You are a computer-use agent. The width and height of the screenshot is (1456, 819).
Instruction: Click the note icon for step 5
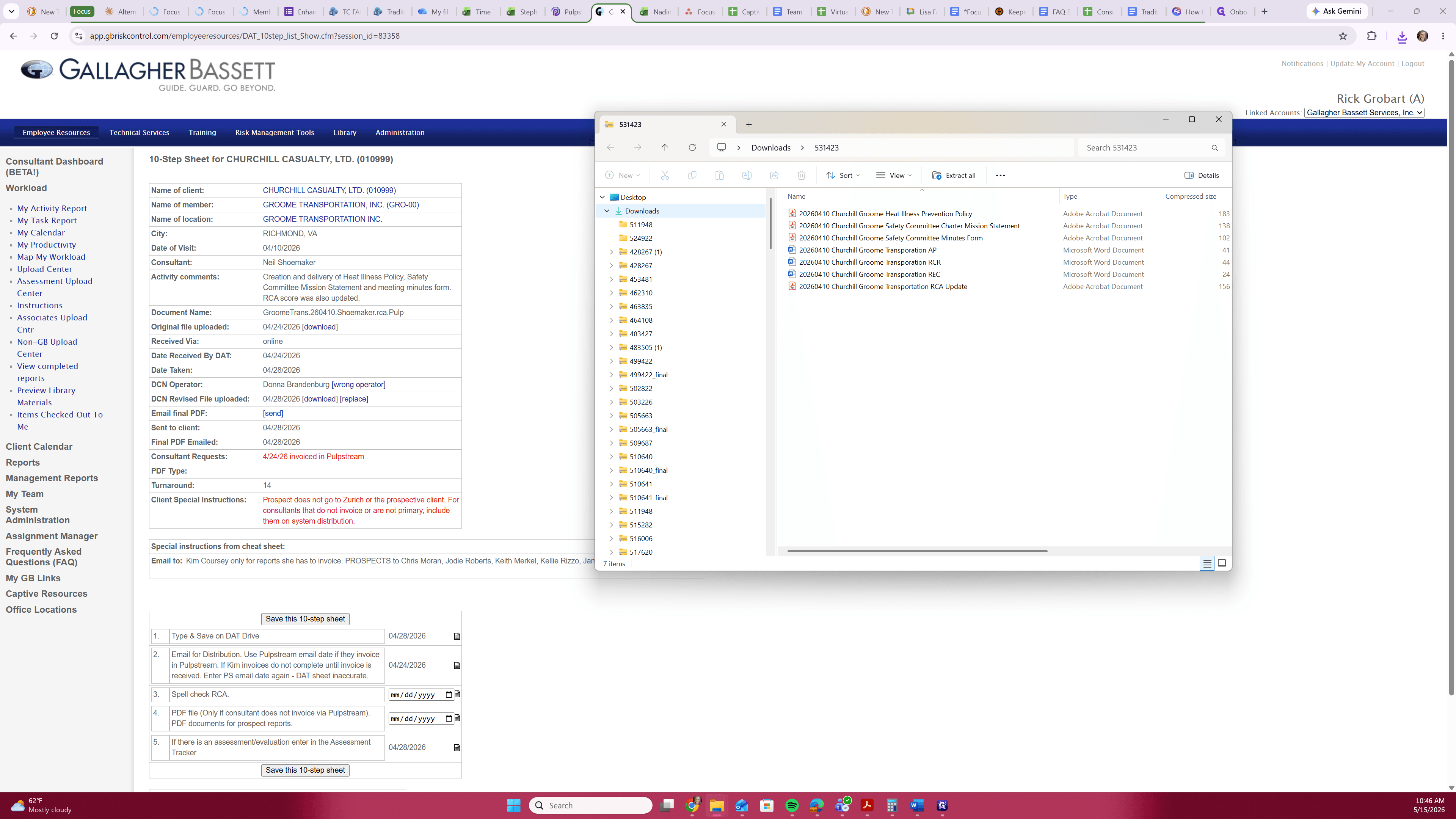tap(457, 748)
